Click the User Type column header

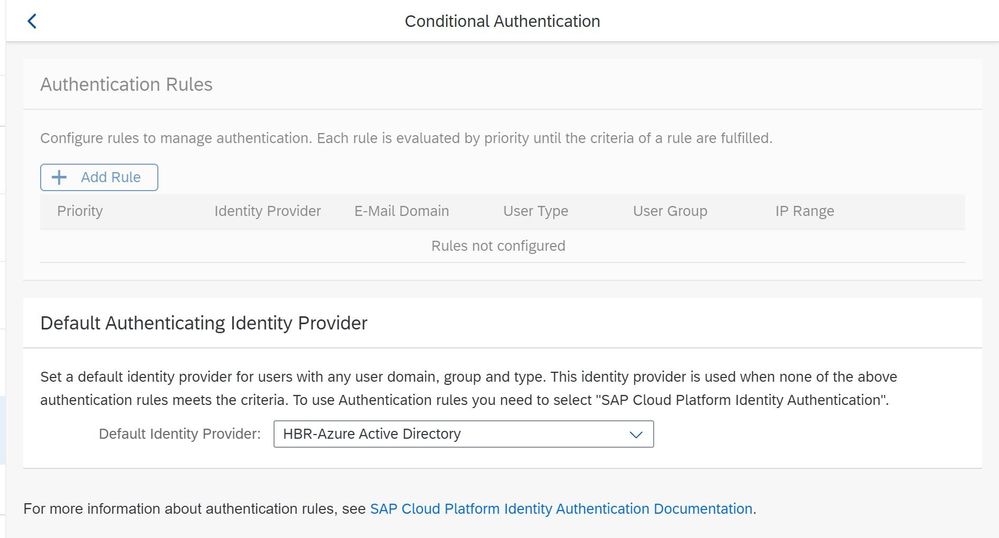pyautogui.click(x=535, y=211)
